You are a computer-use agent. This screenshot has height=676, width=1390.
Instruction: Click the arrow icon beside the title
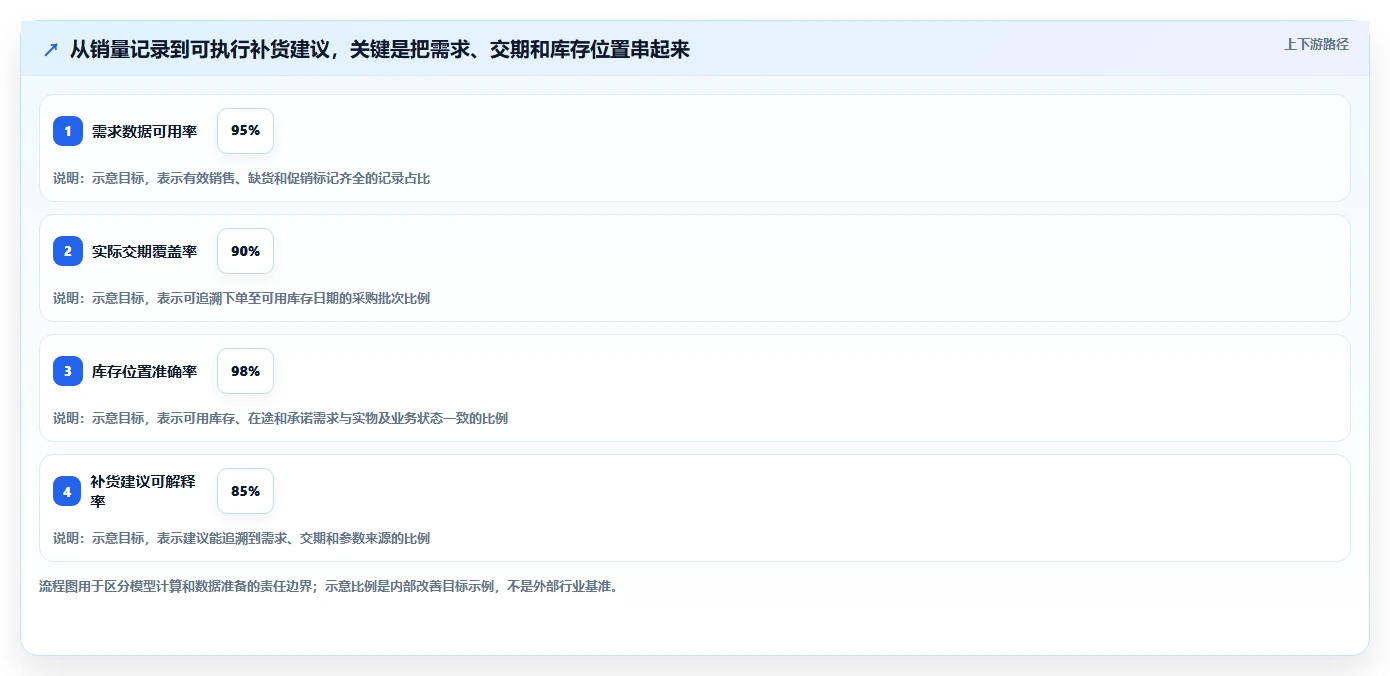51,49
